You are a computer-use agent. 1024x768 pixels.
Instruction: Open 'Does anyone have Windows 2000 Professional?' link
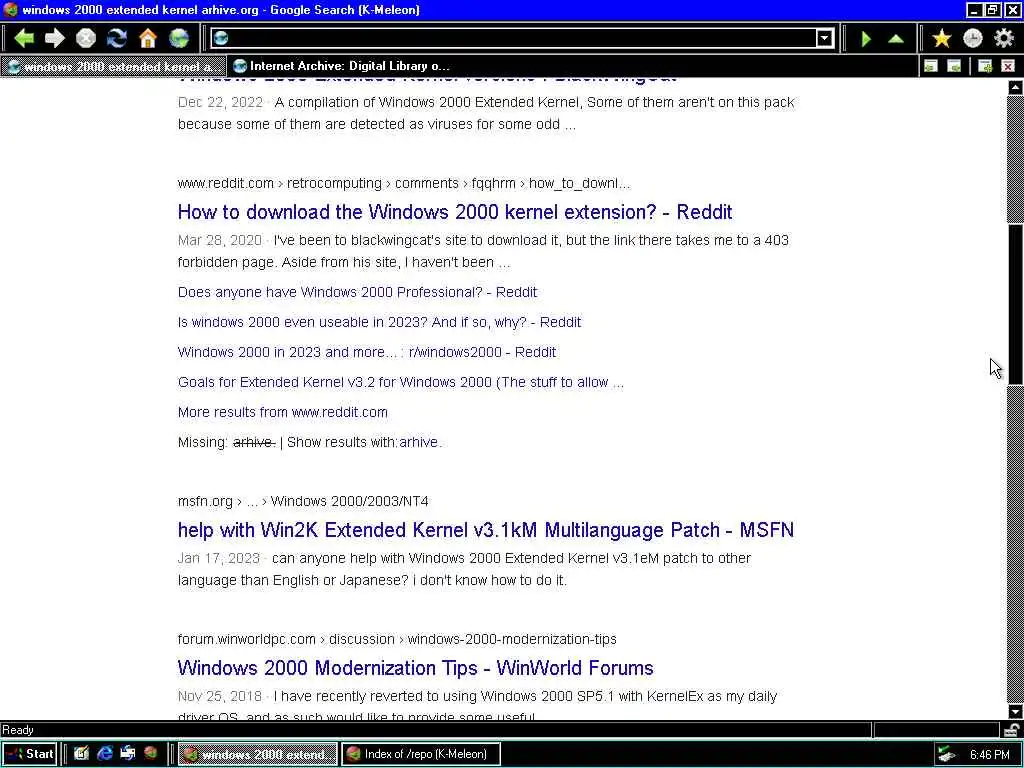[x=357, y=292]
